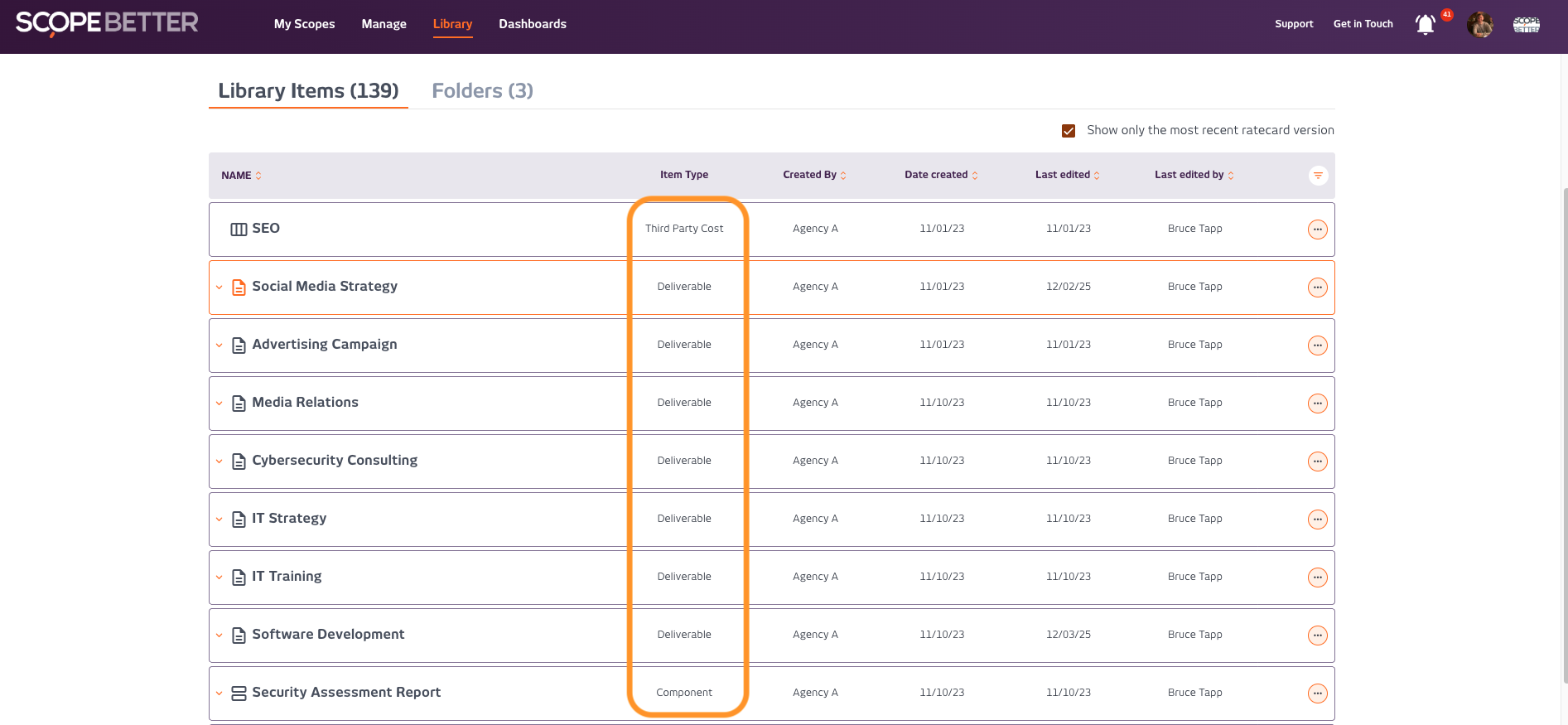Open more options for IT Training row
The height and width of the screenshot is (725, 1568).
[x=1317, y=578]
